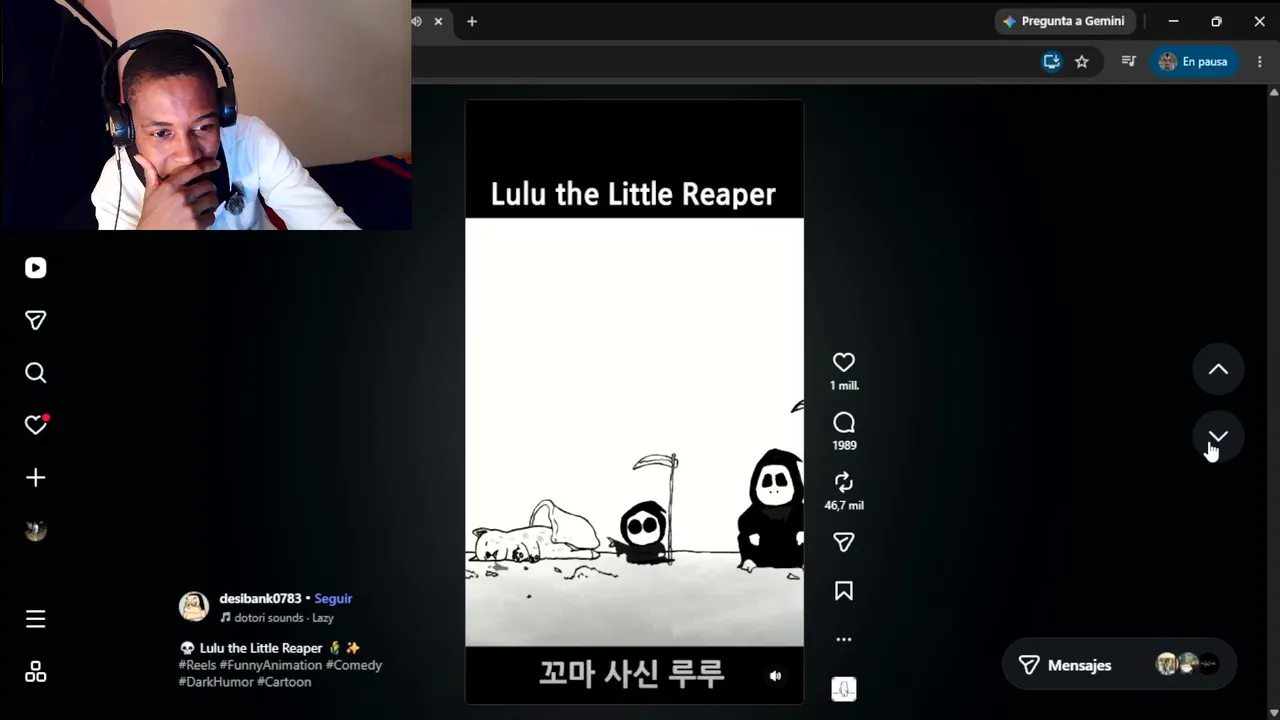Open the Meta apps grid icon

click(36, 672)
